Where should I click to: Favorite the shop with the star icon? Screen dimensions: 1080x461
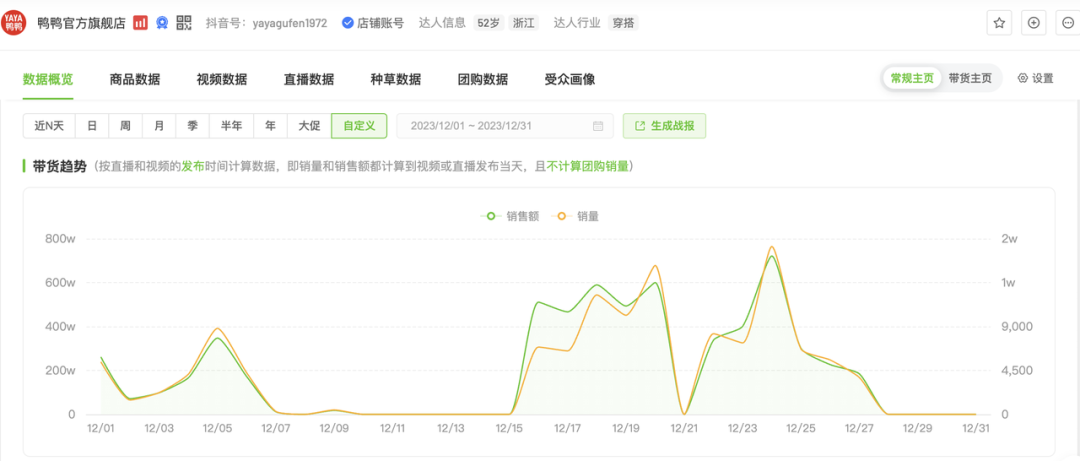(x=998, y=22)
